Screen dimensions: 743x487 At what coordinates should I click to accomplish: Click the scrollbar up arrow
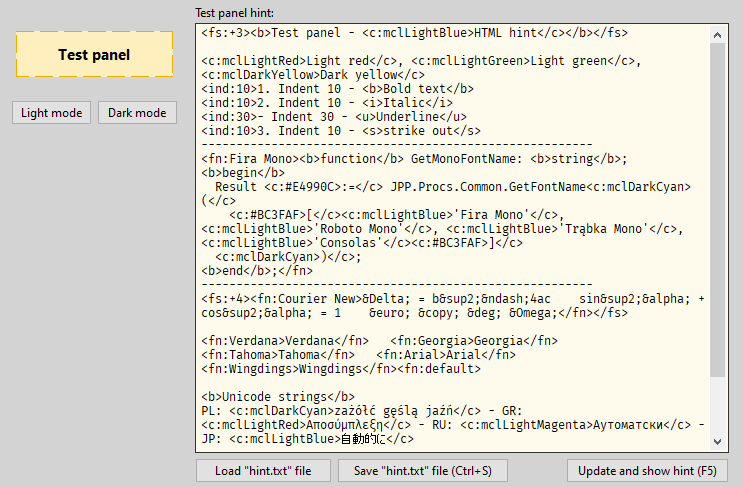[717, 35]
